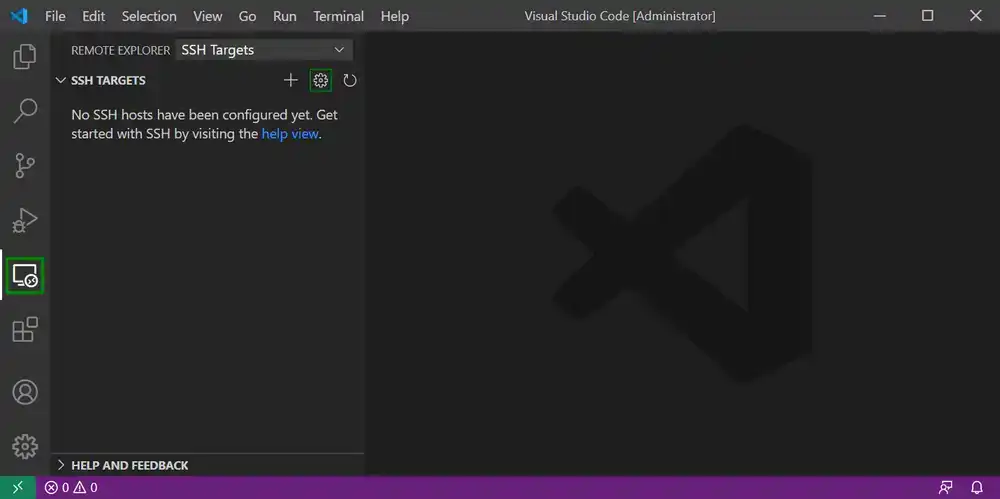Maximize the Visual Studio Code window
The width and height of the screenshot is (1000, 499).
[x=928, y=15]
